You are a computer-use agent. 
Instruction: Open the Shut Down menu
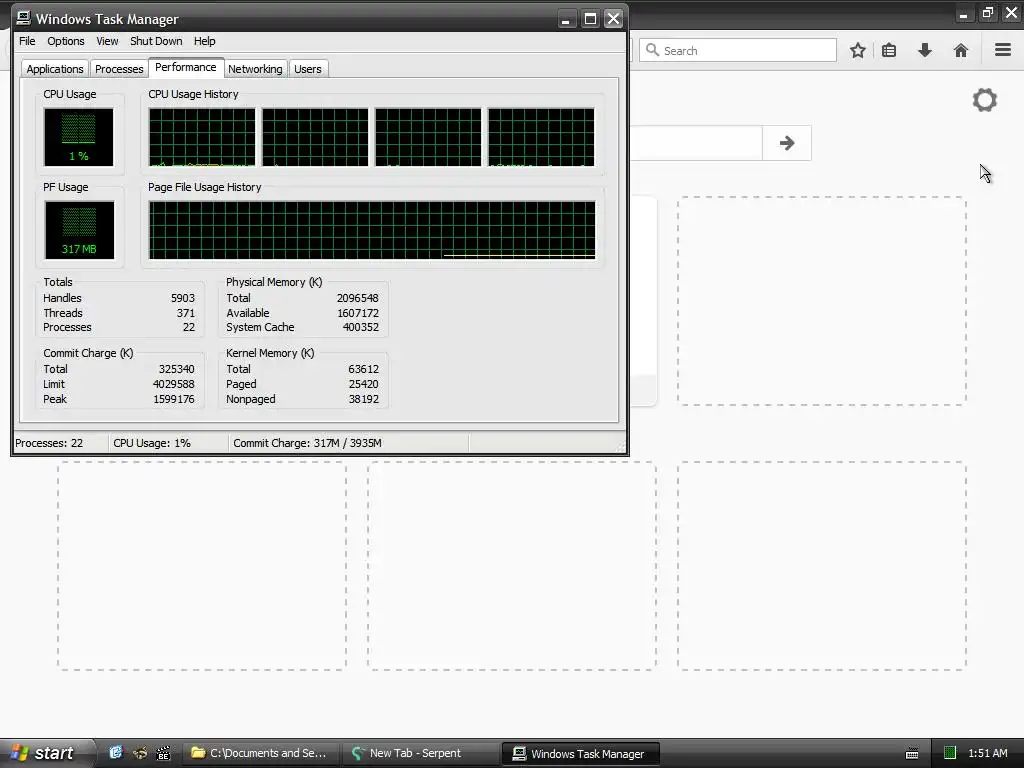point(156,41)
